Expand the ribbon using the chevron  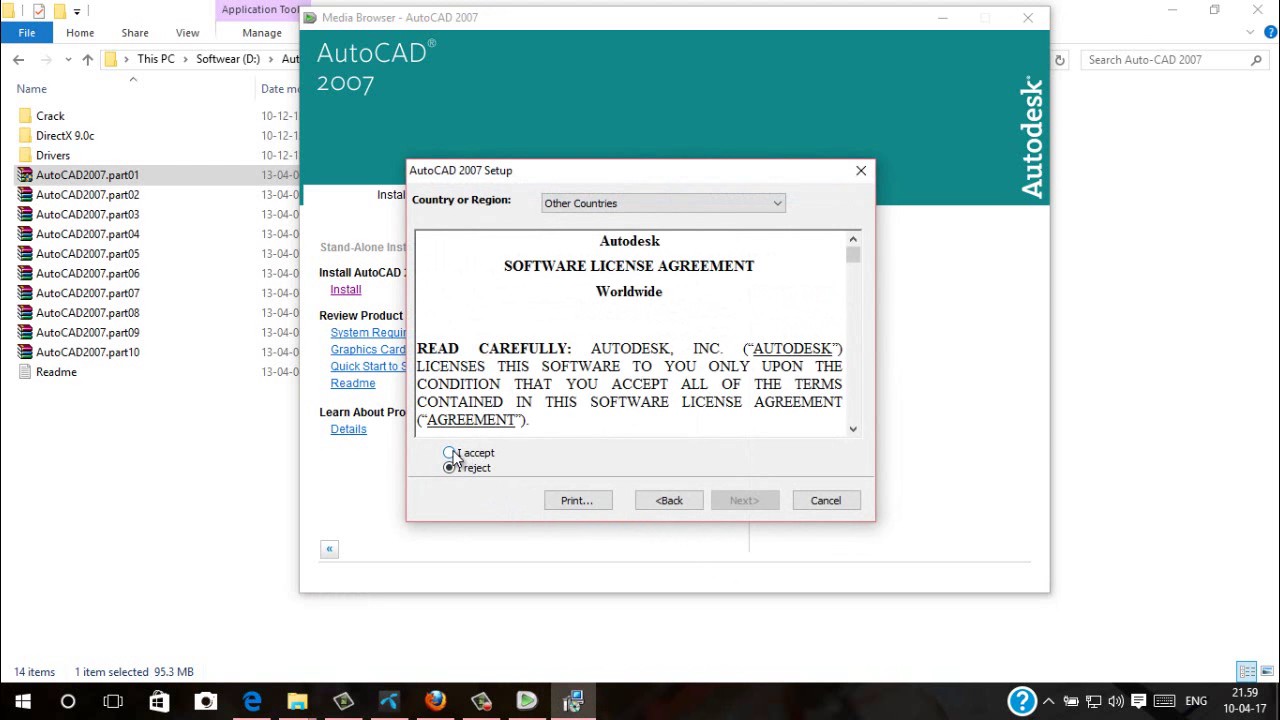tap(1250, 33)
